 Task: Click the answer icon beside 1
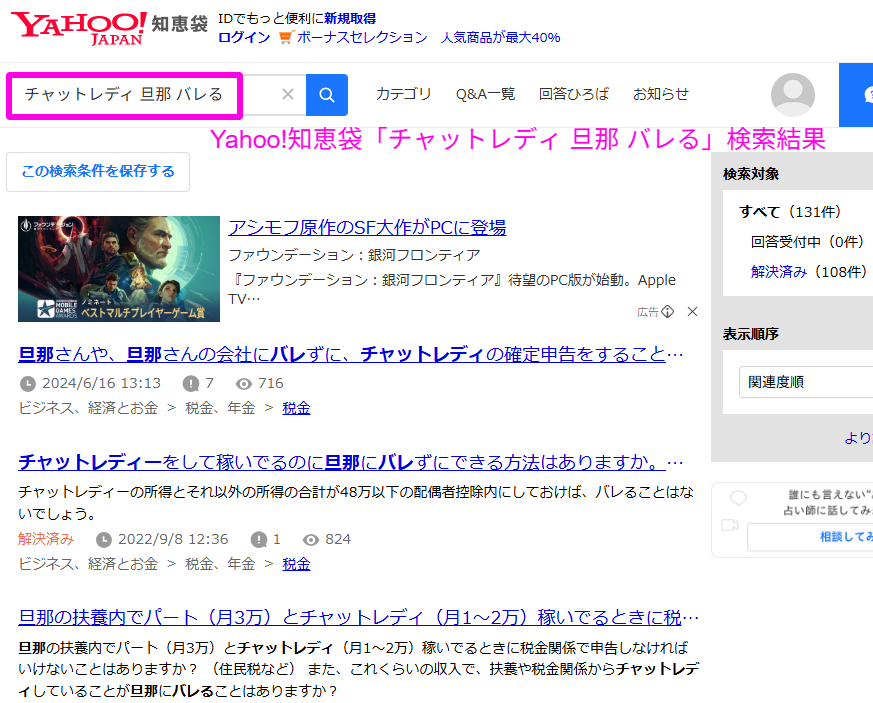coord(258,539)
